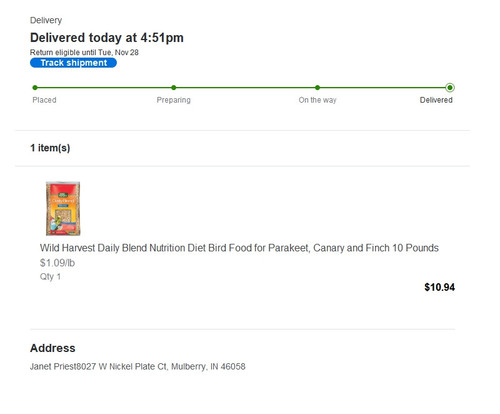
Task: Click the Qty 1 text
Action: tap(50, 277)
